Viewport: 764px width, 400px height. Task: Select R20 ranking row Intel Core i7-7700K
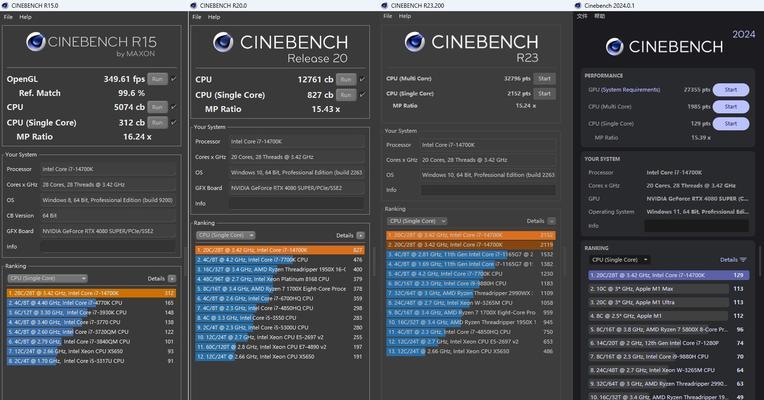[280, 260]
